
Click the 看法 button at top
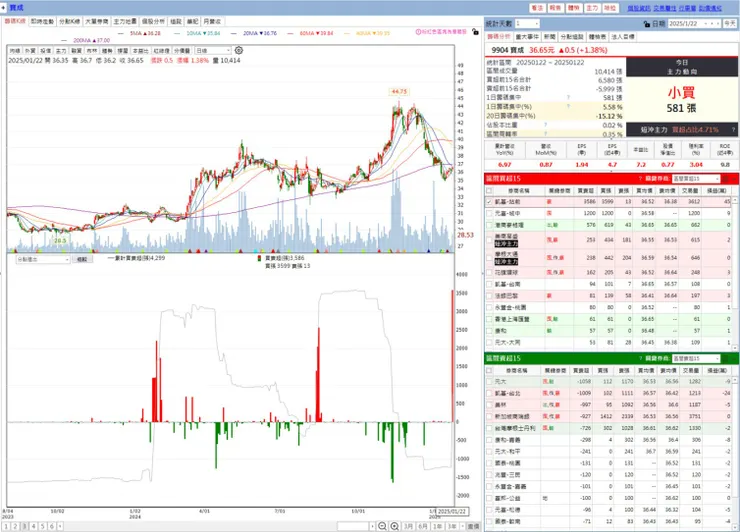point(537,8)
